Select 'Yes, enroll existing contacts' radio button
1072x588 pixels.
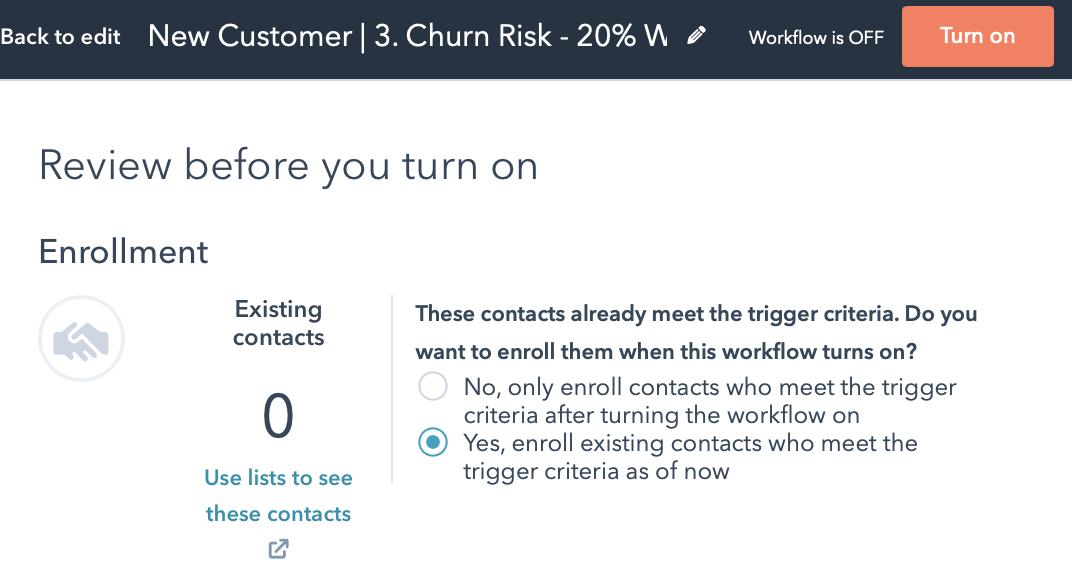tap(433, 443)
